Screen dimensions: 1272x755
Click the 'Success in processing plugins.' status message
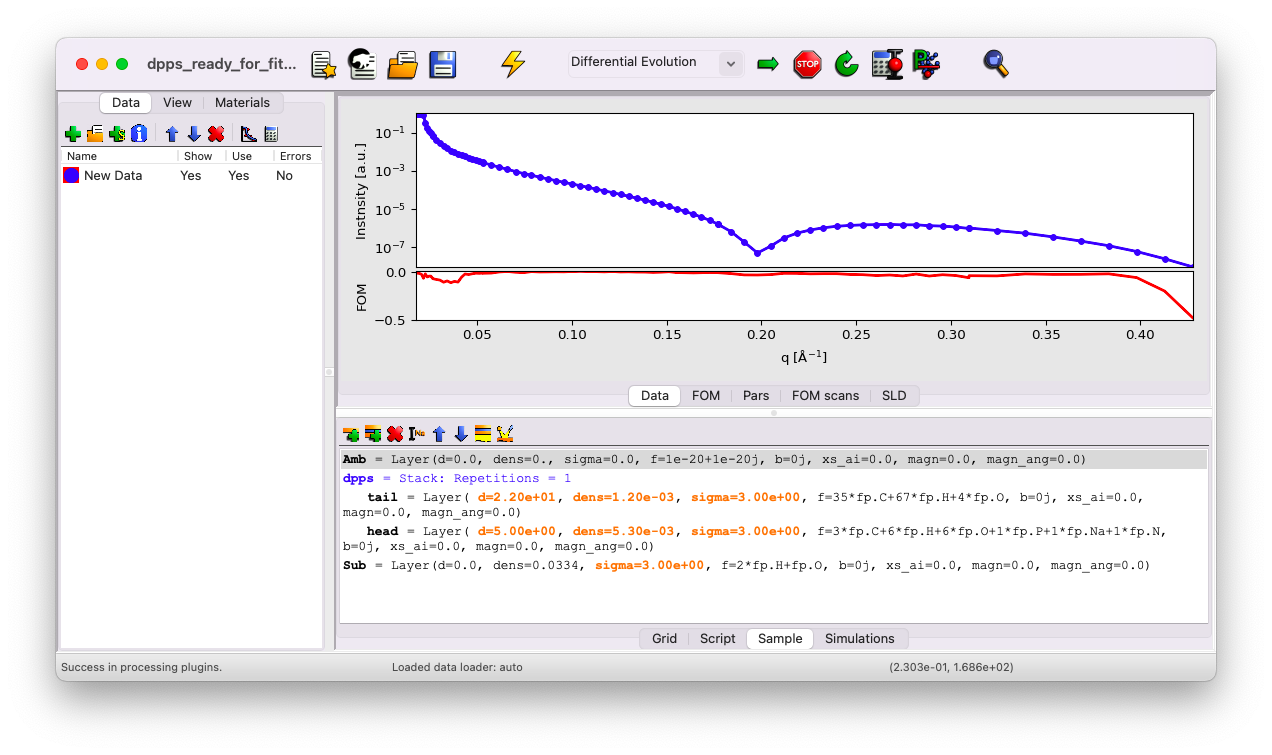tap(141, 667)
